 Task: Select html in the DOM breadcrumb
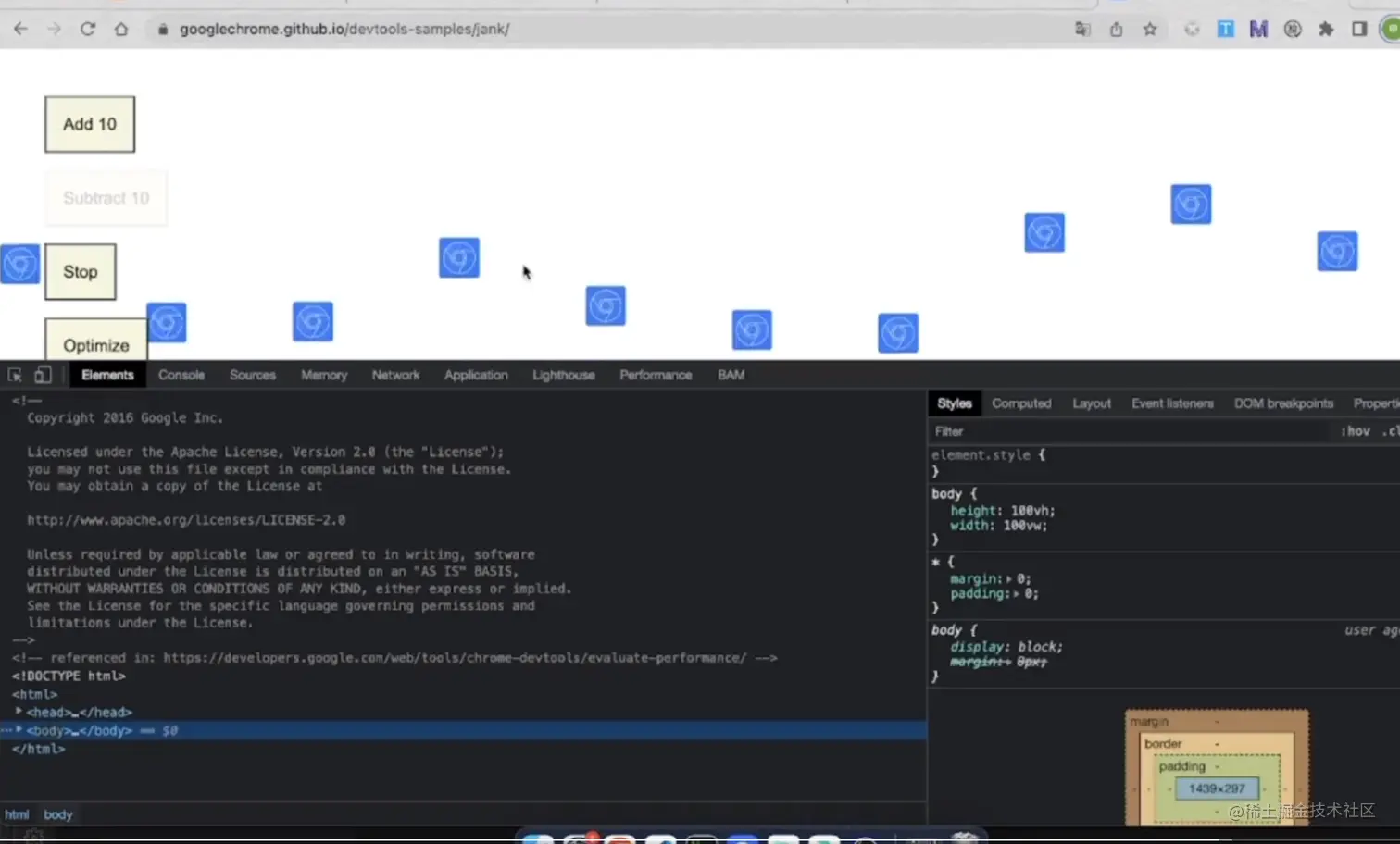pos(17,814)
